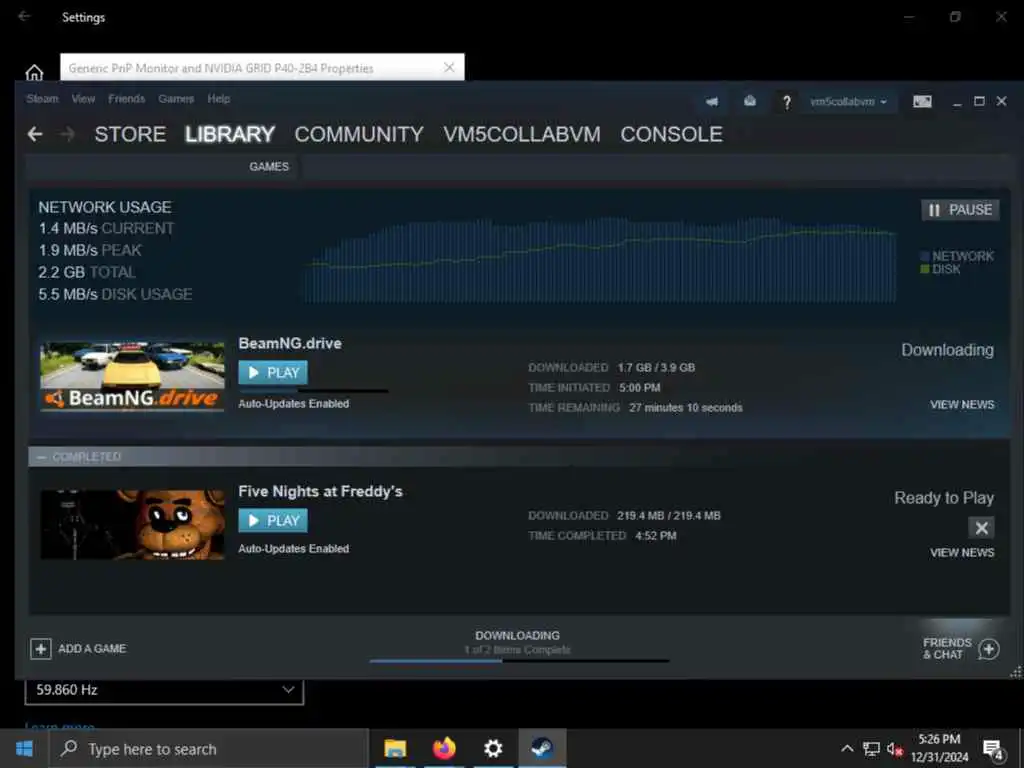Click 'Auto-Updates Enabled' under BeamNG.drive
Screen dimensions: 1024x768
(294, 404)
